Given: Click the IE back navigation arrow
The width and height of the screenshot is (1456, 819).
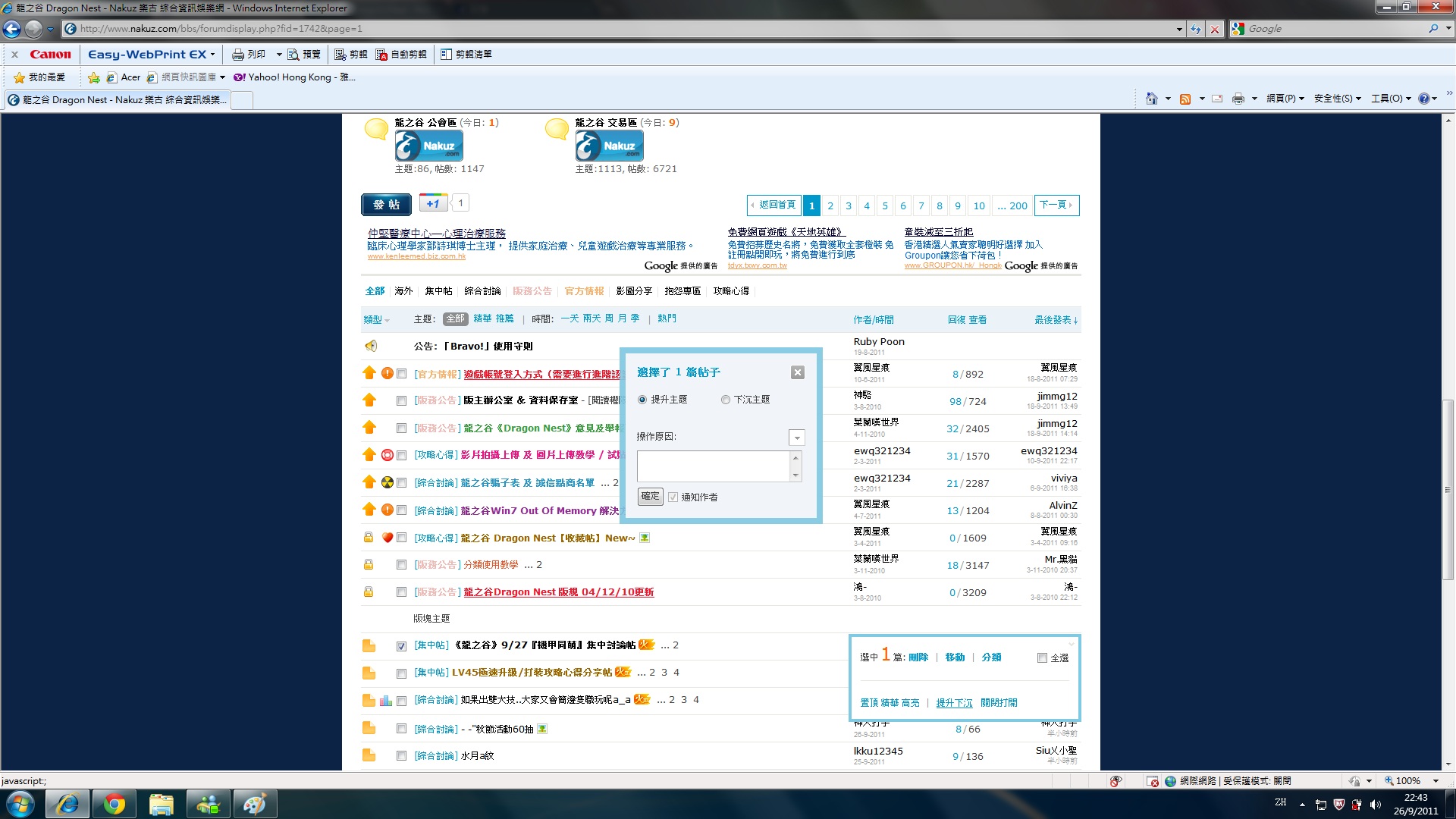Looking at the screenshot, I should tap(12, 29).
